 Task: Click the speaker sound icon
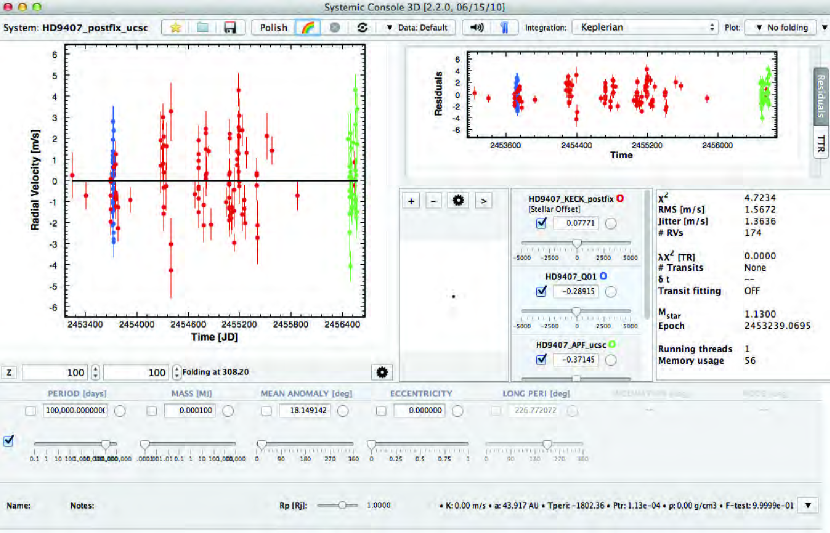pyautogui.click(x=478, y=27)
